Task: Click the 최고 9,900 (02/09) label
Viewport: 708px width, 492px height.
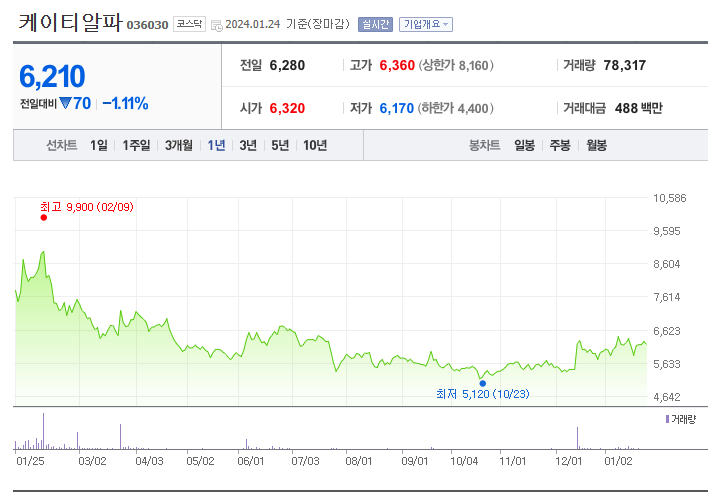Action: point(87,207)
